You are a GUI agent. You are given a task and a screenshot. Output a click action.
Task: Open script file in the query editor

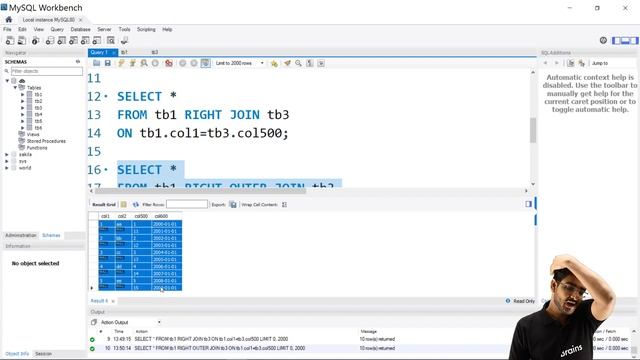96,63
